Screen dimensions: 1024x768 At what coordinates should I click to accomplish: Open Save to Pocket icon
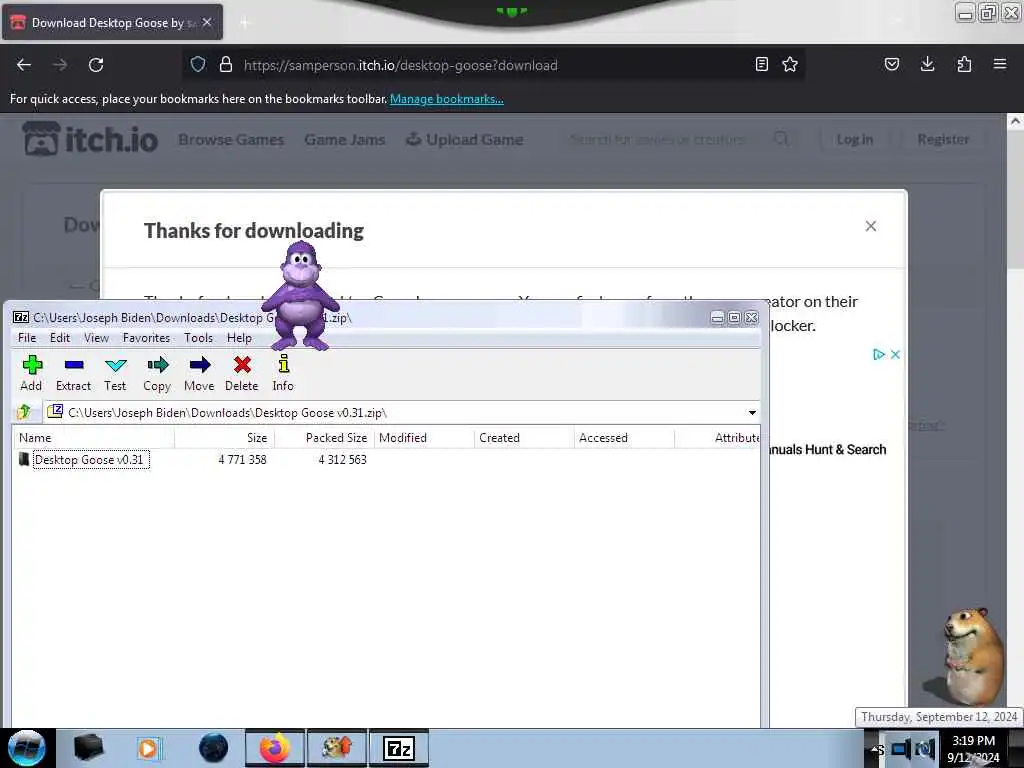(891, 64)
